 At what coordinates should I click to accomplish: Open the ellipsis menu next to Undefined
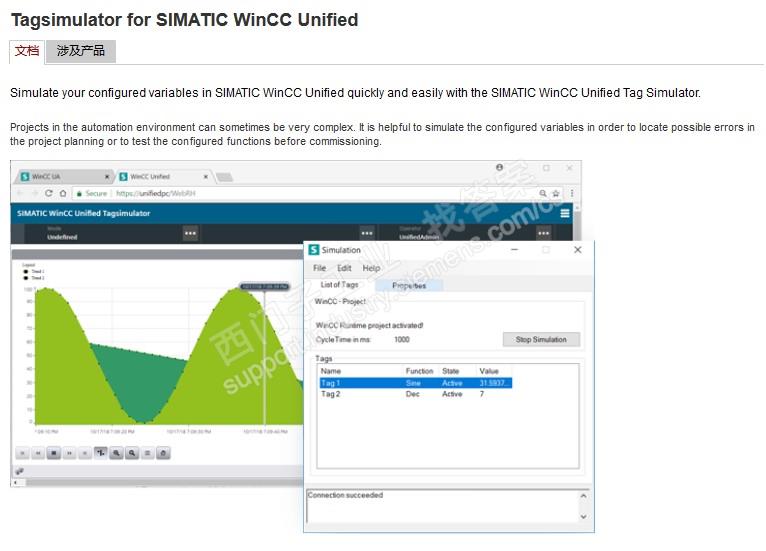190,233
